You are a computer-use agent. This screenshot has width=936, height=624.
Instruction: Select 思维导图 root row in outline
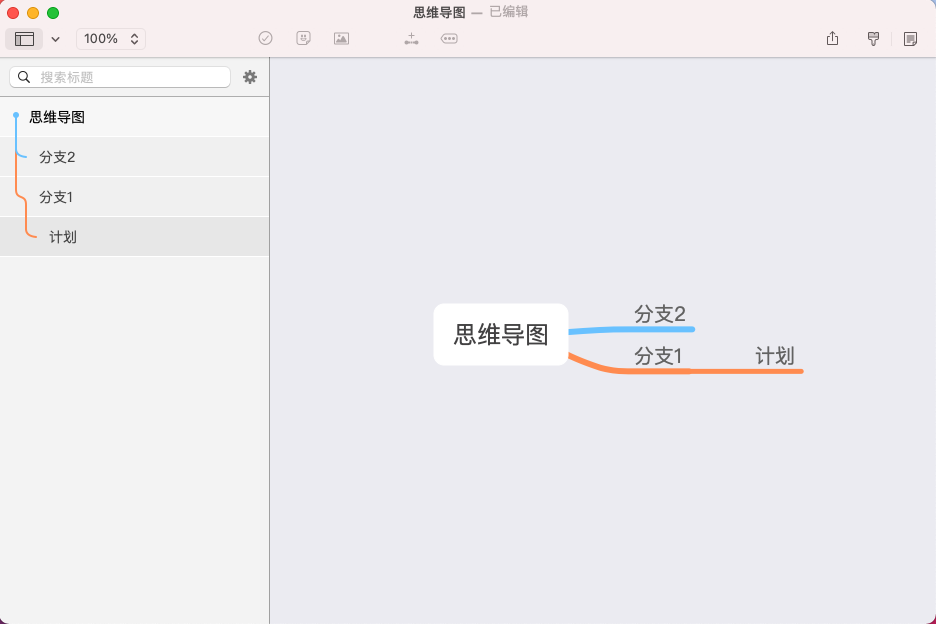(134, 117)
